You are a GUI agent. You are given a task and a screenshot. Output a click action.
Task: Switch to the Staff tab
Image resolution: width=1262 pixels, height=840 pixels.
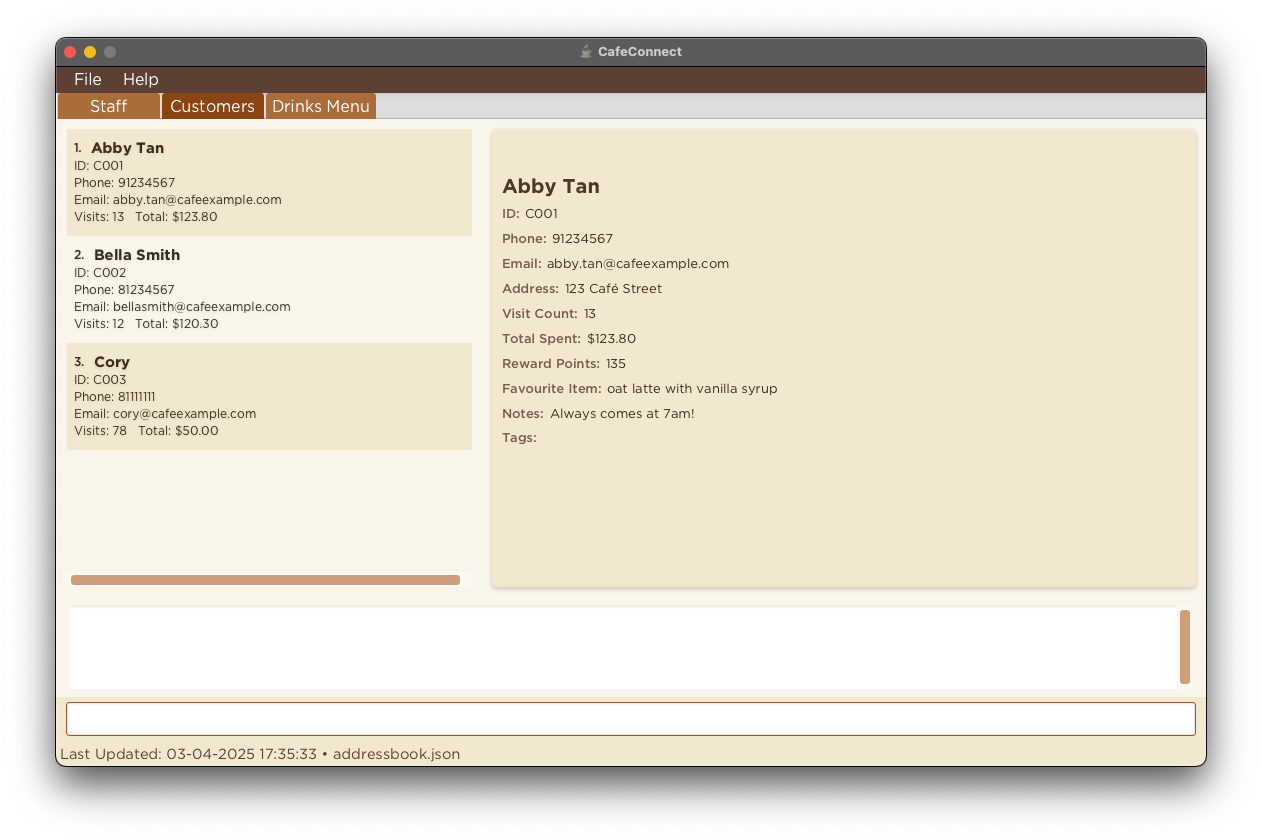click(x=109, y=106)
